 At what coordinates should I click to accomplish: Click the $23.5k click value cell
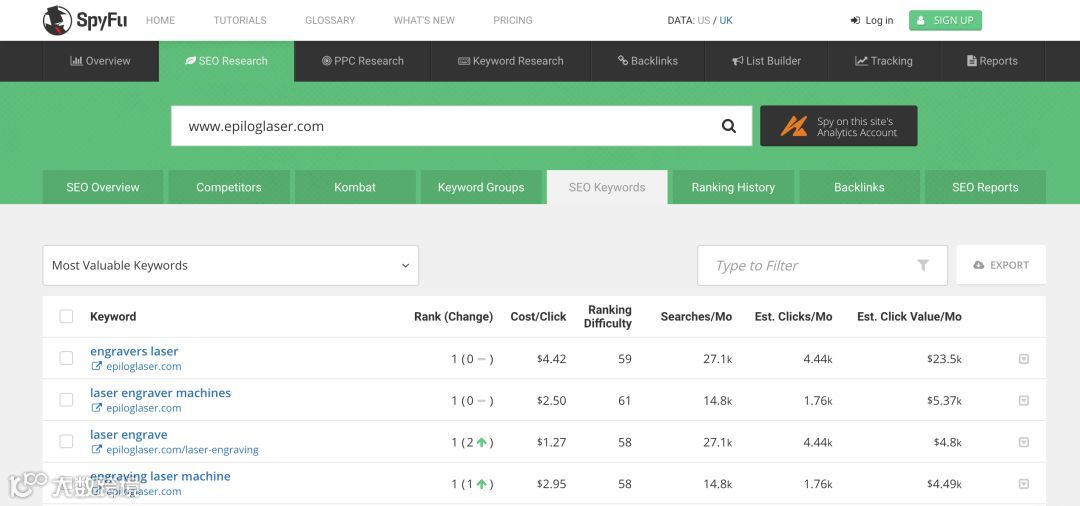point(944,359)
